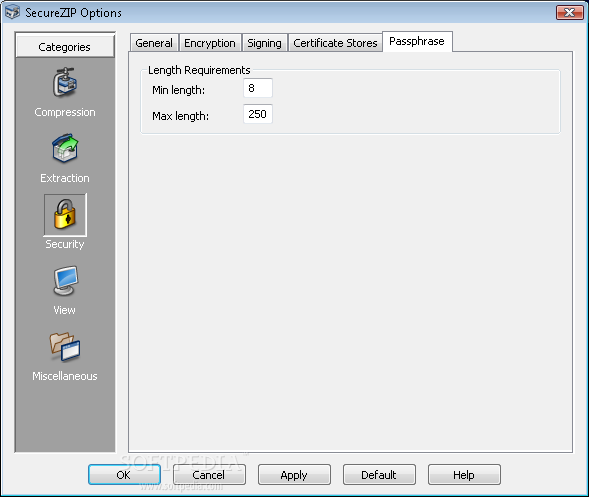Click the Cancel button
The width and height of the screenshot is (589, 497).
coord(209,474)
